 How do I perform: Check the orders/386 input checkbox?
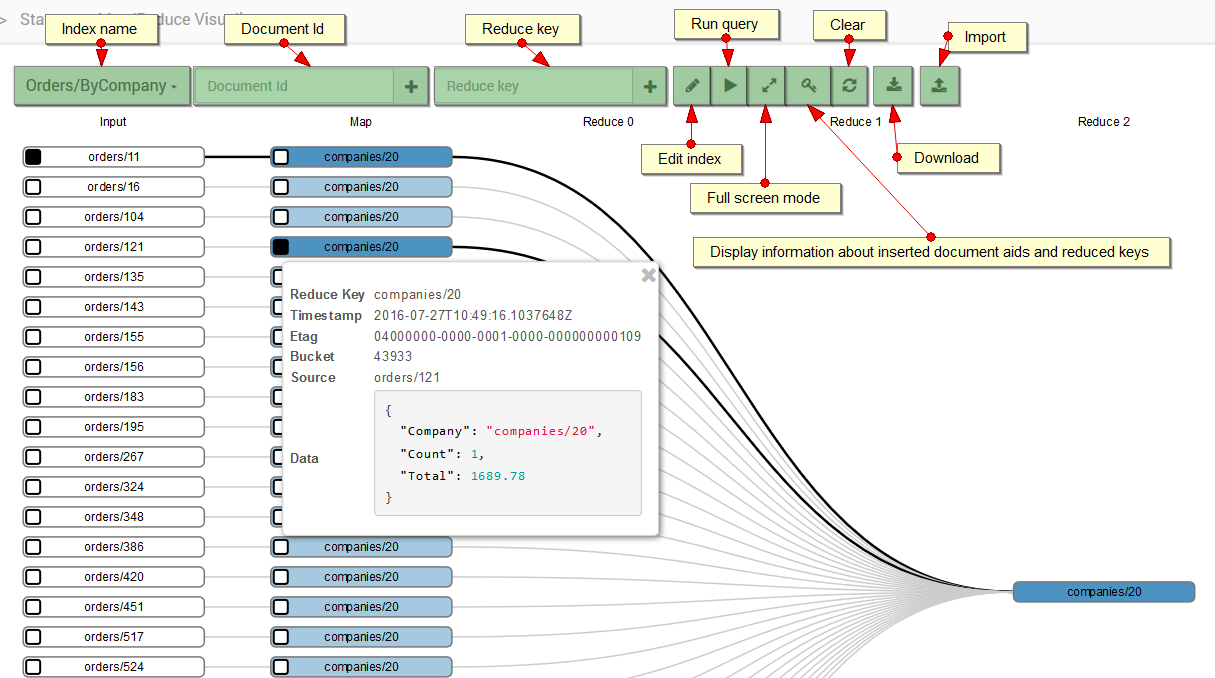33,547
